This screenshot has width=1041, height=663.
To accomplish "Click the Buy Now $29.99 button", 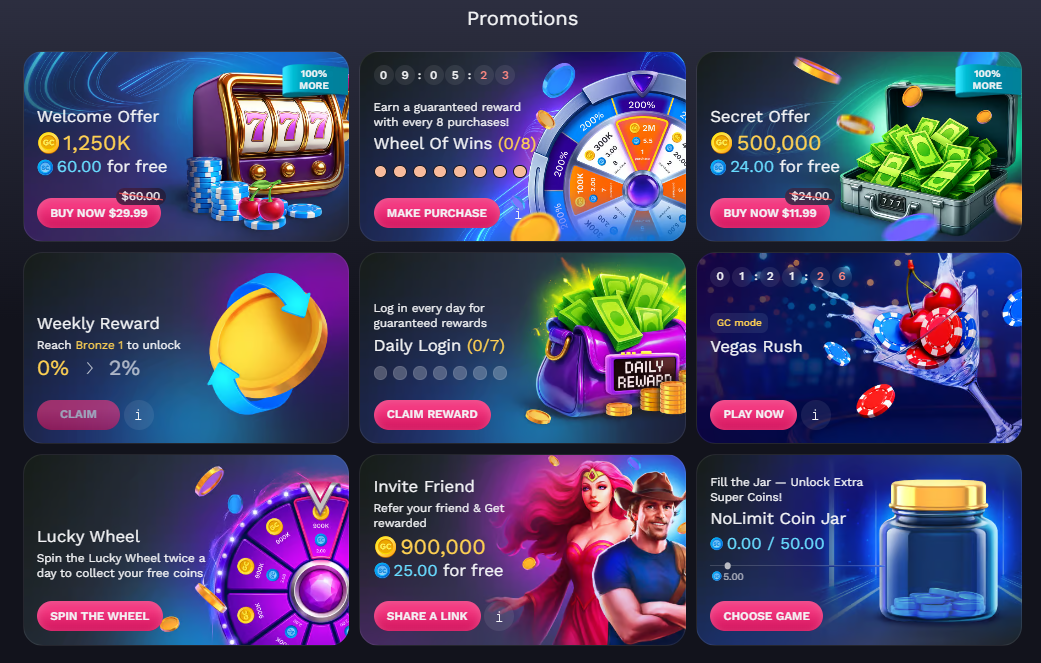I will (x=99, y=213).
